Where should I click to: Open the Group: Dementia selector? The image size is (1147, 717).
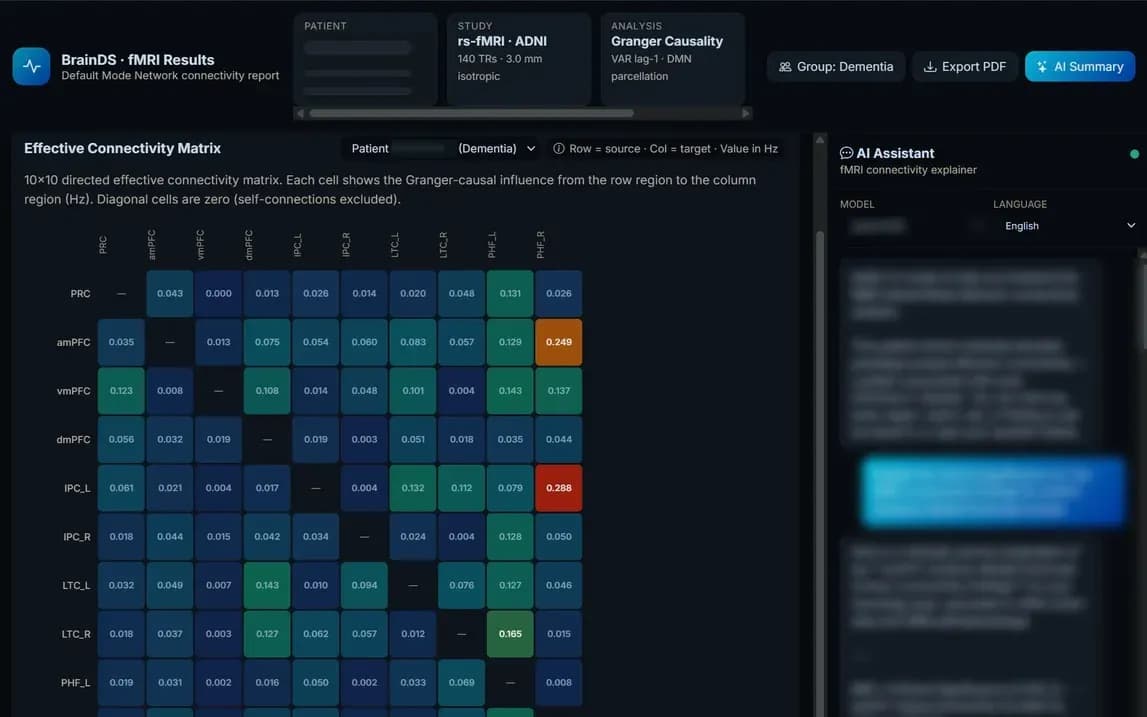coord(836,67)
